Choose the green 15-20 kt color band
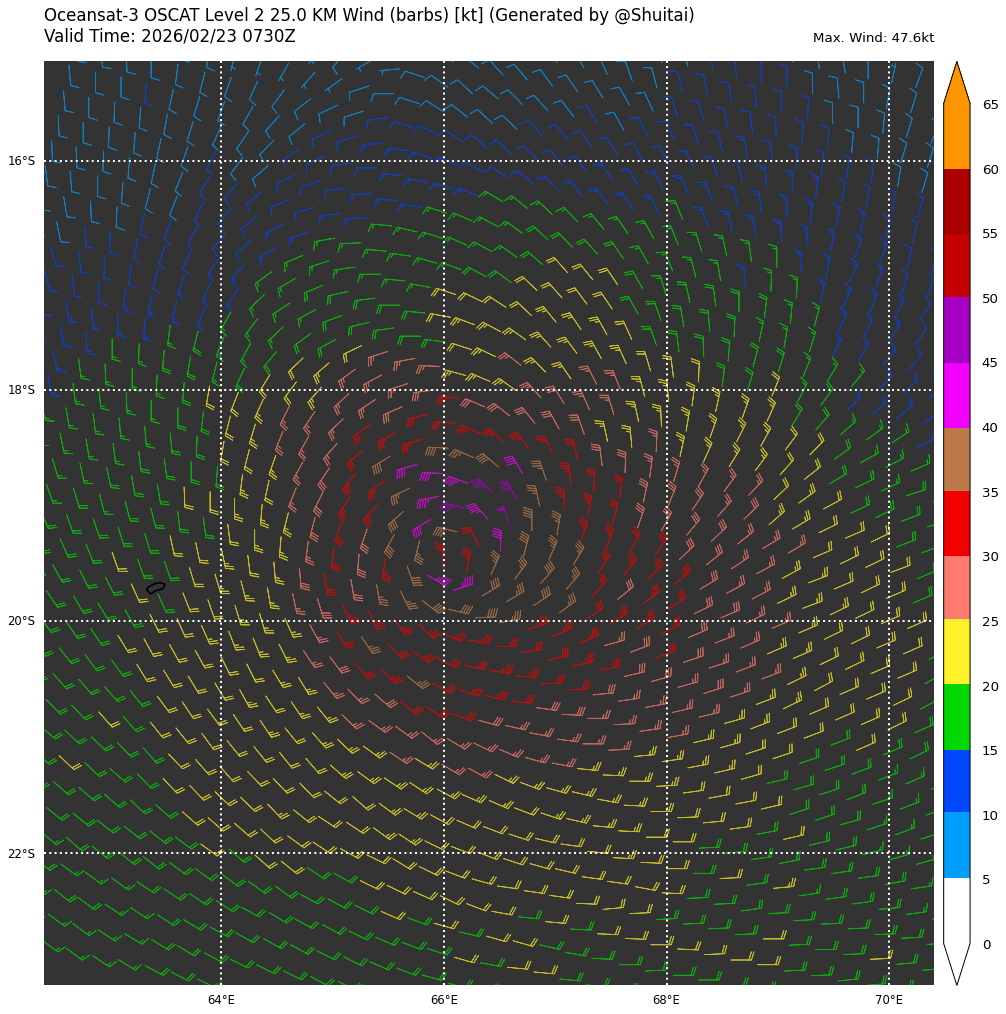 (x=956, y=717)
